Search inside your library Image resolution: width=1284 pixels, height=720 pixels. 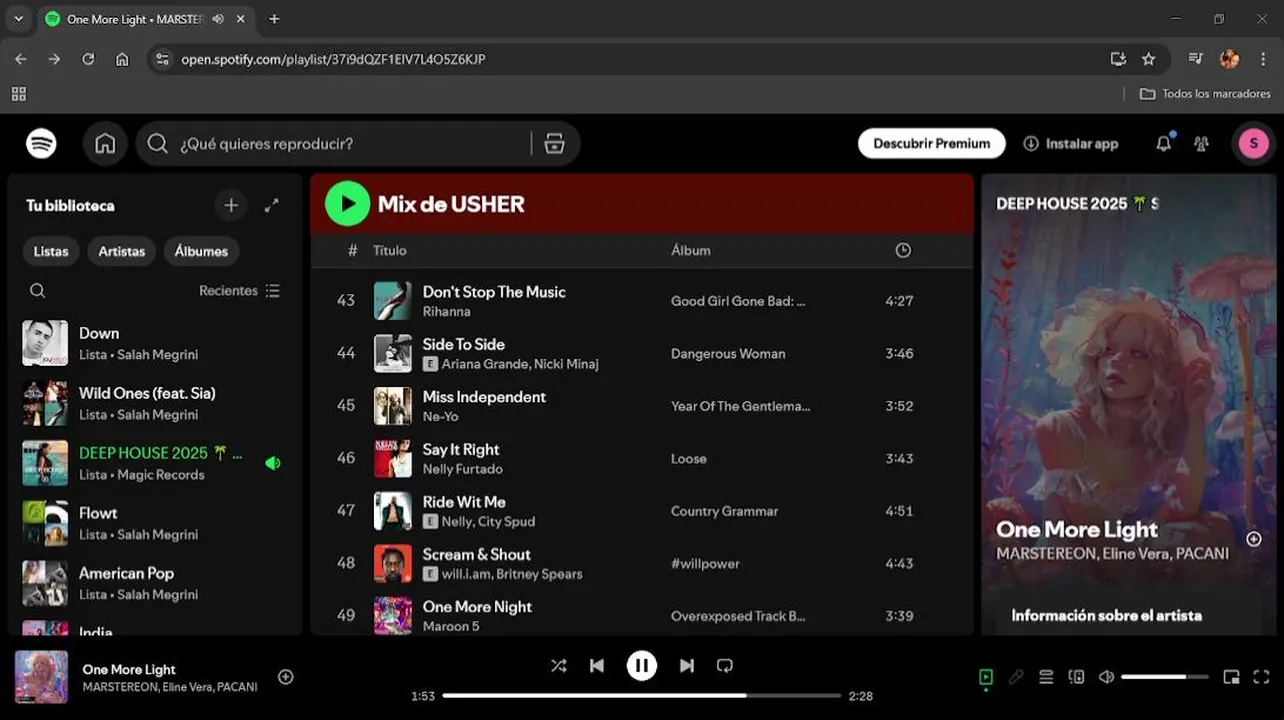tap(37, 291)
